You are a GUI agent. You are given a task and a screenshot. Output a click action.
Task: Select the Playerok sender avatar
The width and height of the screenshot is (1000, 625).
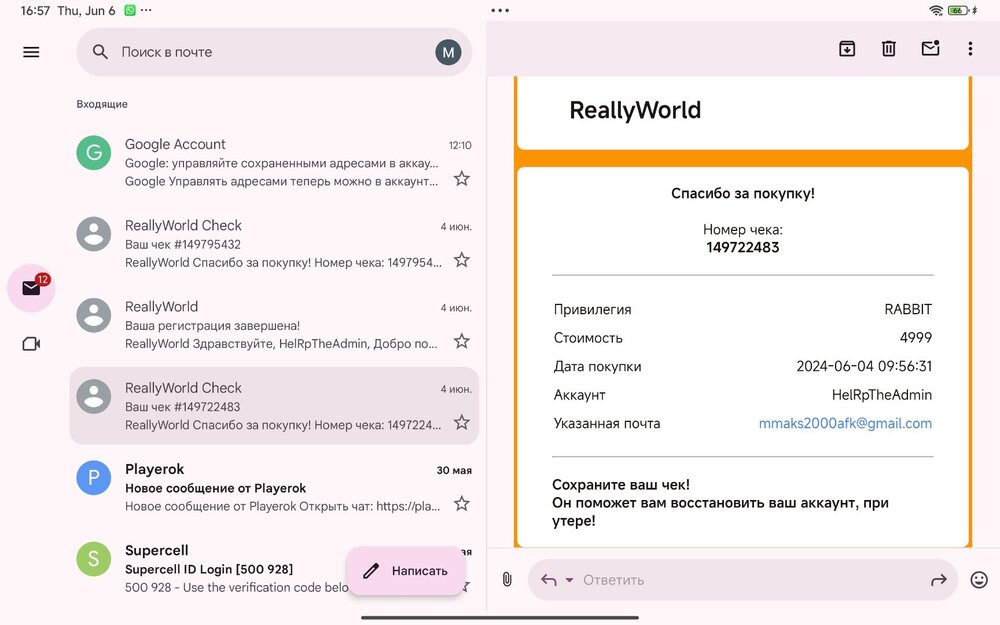coord(94,478)
